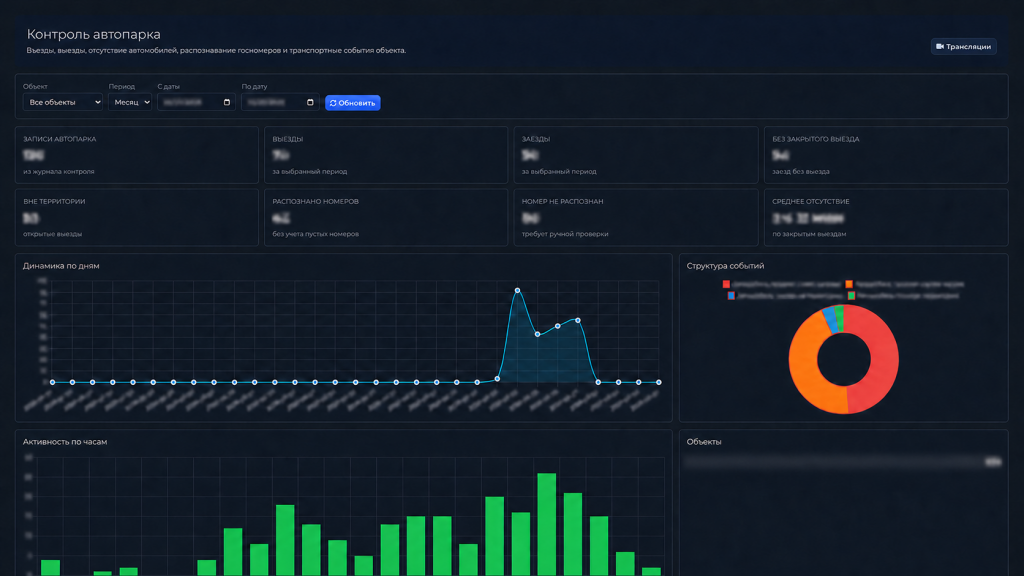Open the Объект dropdown showing Все объекты
1024x576 pixels.
63,102
